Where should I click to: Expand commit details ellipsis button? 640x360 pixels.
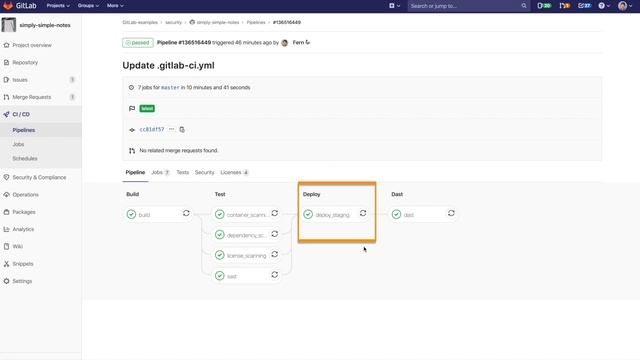pos(172,129)
